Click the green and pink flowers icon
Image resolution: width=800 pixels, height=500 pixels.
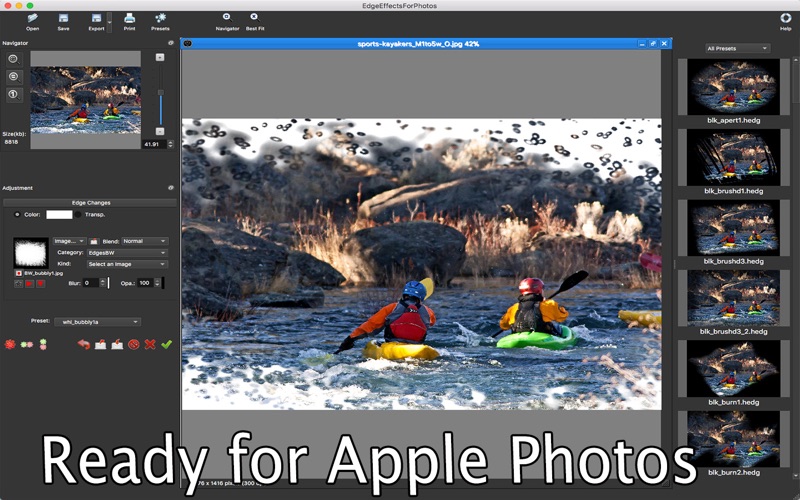pos(27,345)
